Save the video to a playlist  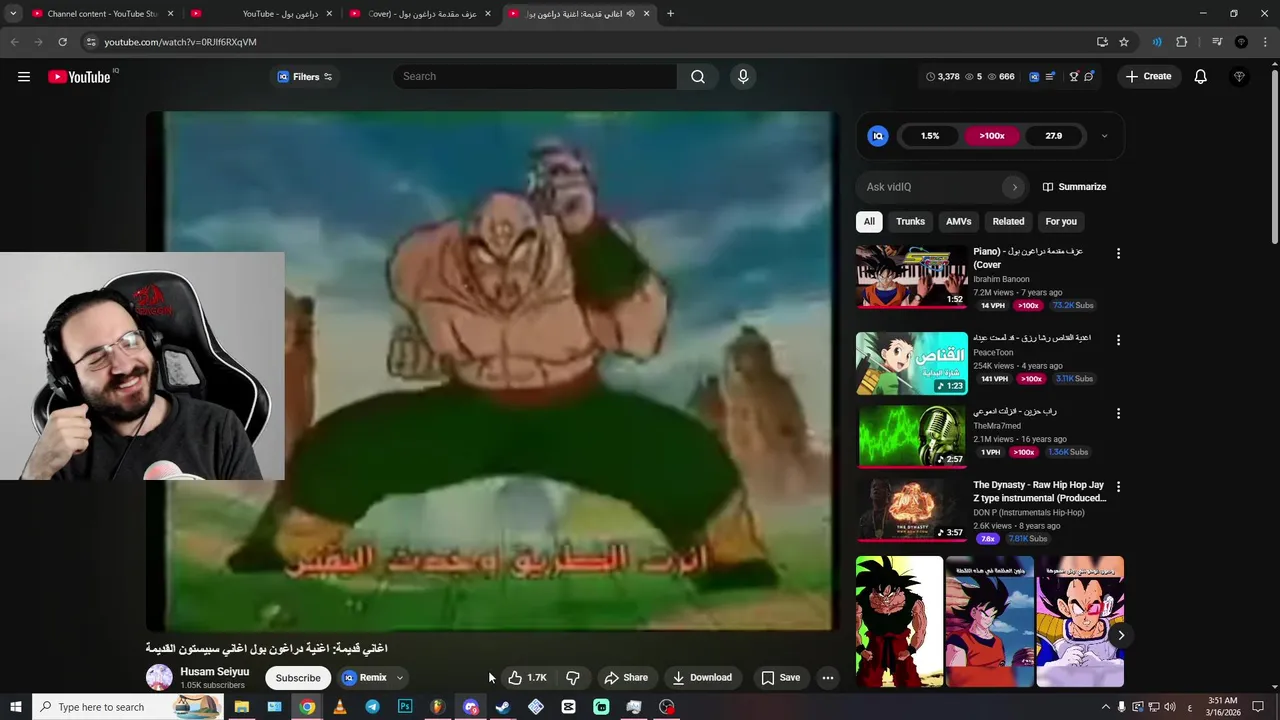780,678
